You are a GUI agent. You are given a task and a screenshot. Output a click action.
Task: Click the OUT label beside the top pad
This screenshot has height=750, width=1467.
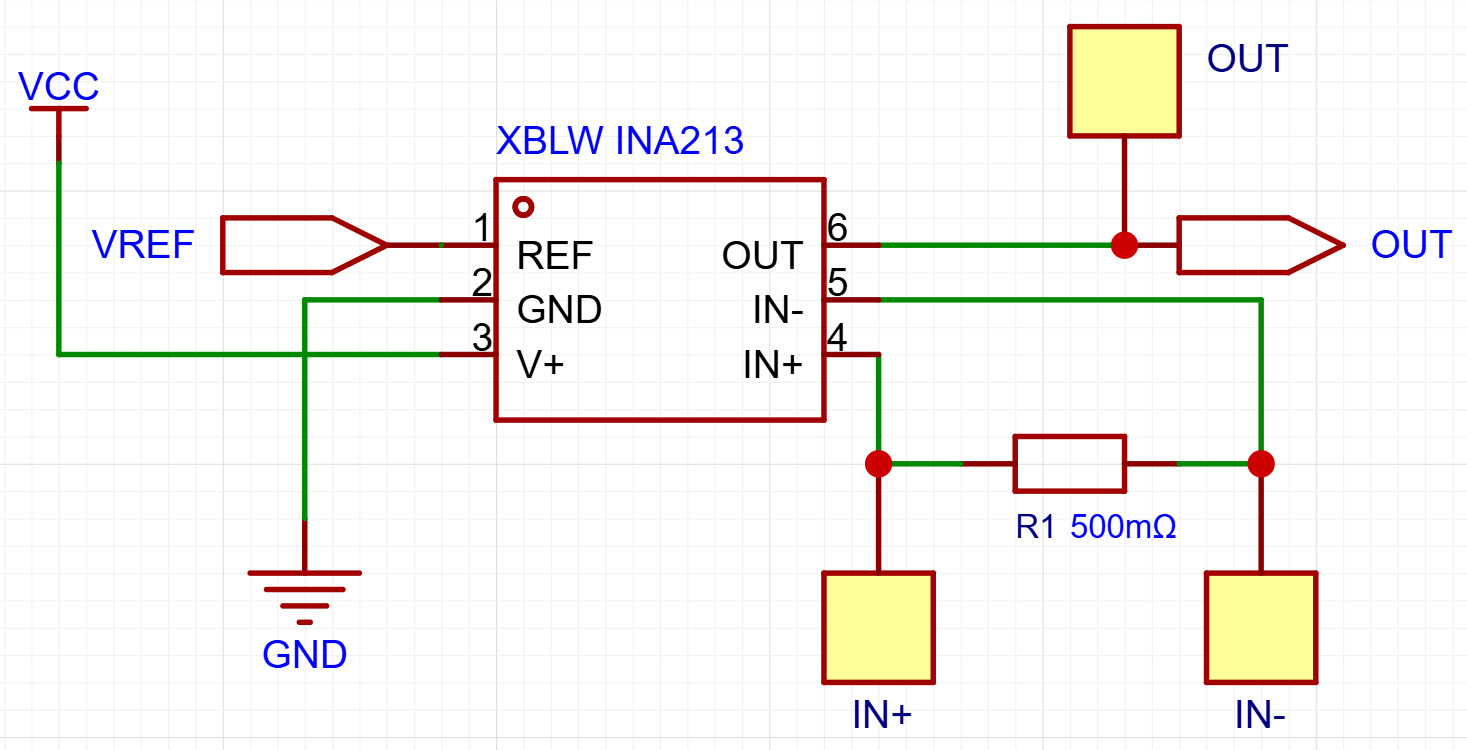click(x=1247, y=59)
